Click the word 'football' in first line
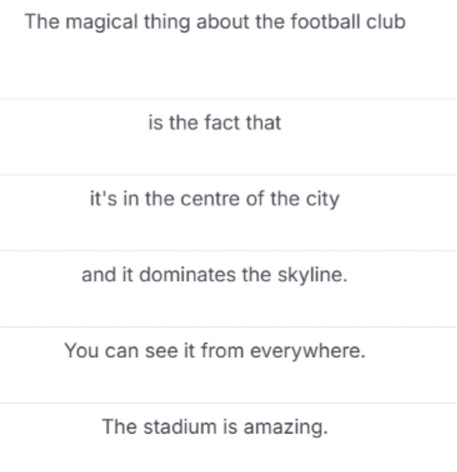Image resolution: width=457 pixels, height=472 pixels. coord(325,22)
